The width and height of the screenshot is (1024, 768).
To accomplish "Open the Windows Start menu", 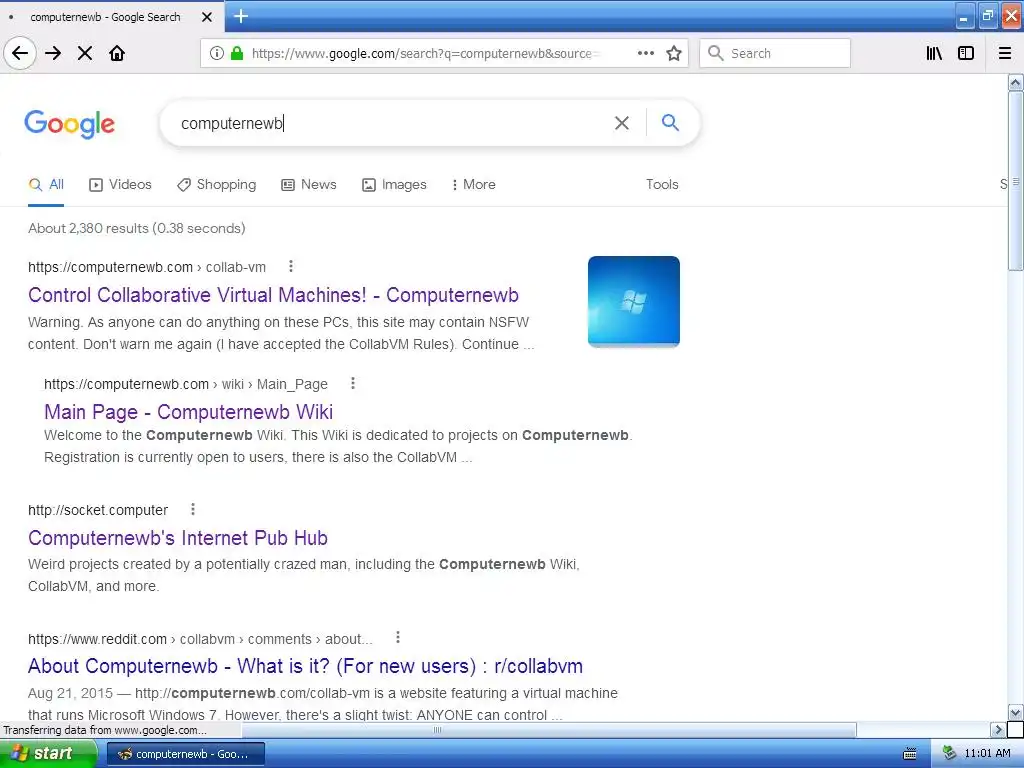I will pyautogui.click(x=48, y=754).
